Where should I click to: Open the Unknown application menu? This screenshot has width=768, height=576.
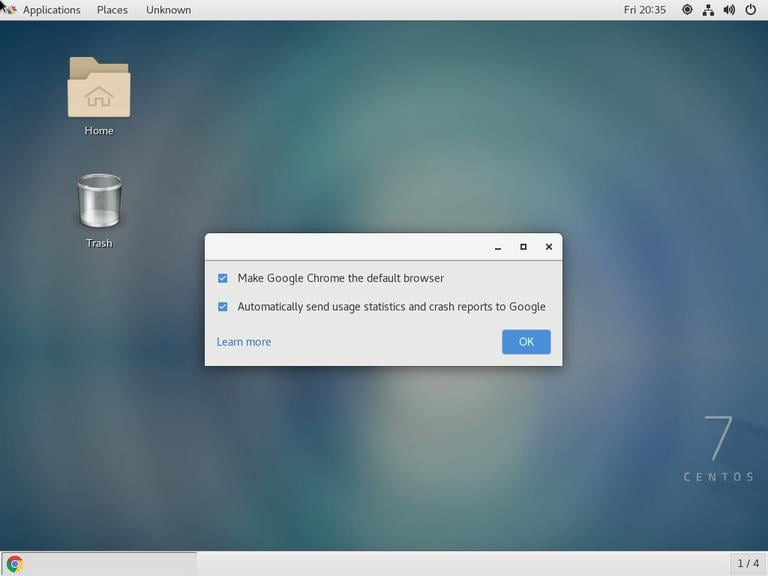click(x=168, y=10)
